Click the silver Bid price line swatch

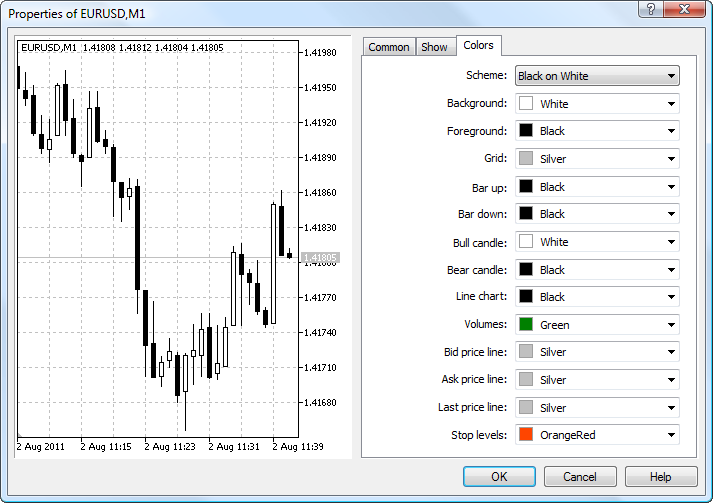526,352
